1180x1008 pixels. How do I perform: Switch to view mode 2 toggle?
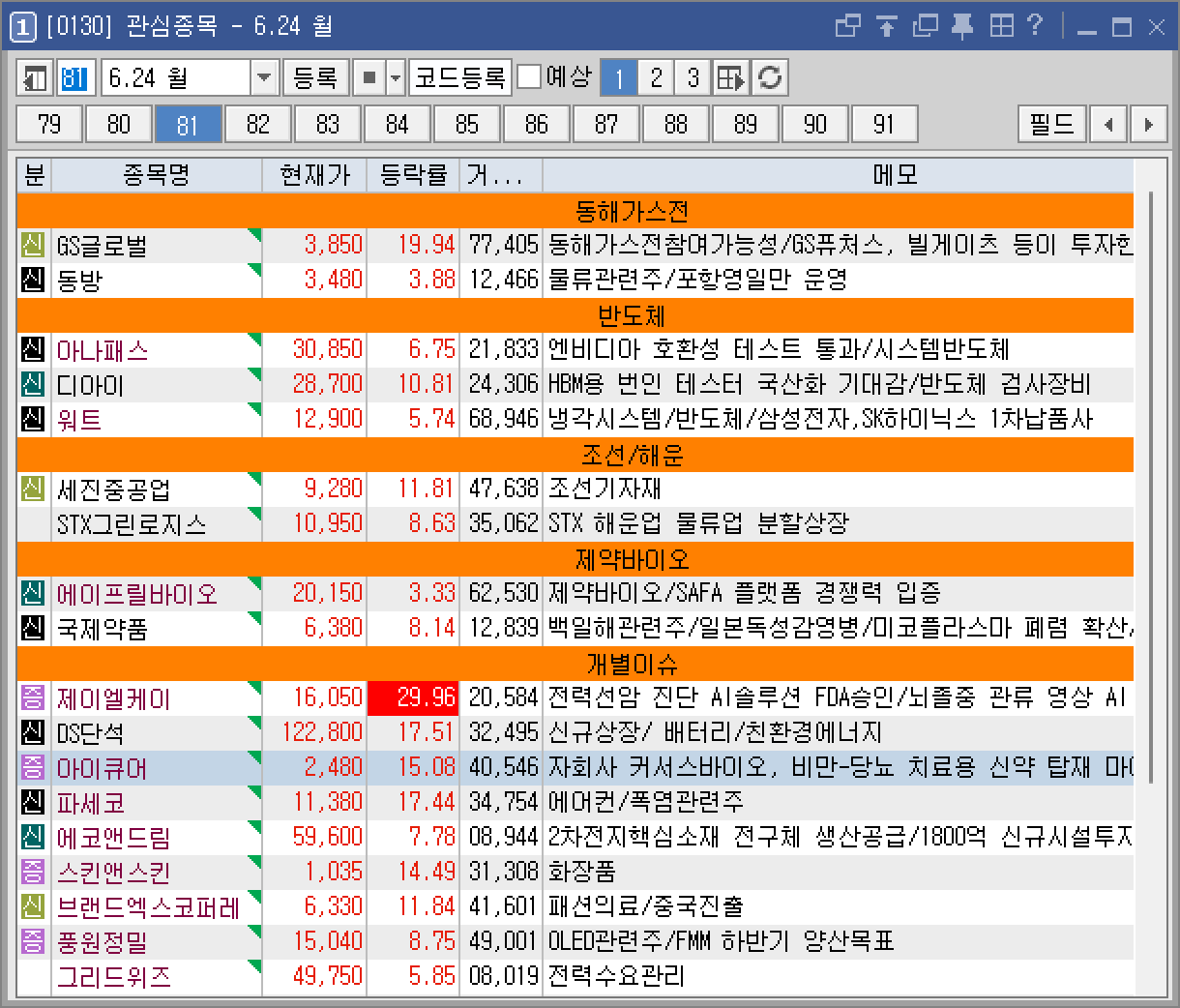[656, 77]
